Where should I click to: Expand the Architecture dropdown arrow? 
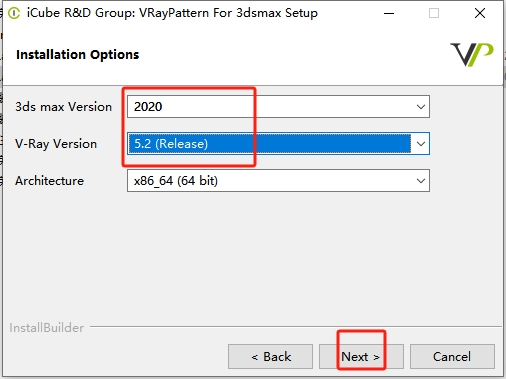pos(421,181)
